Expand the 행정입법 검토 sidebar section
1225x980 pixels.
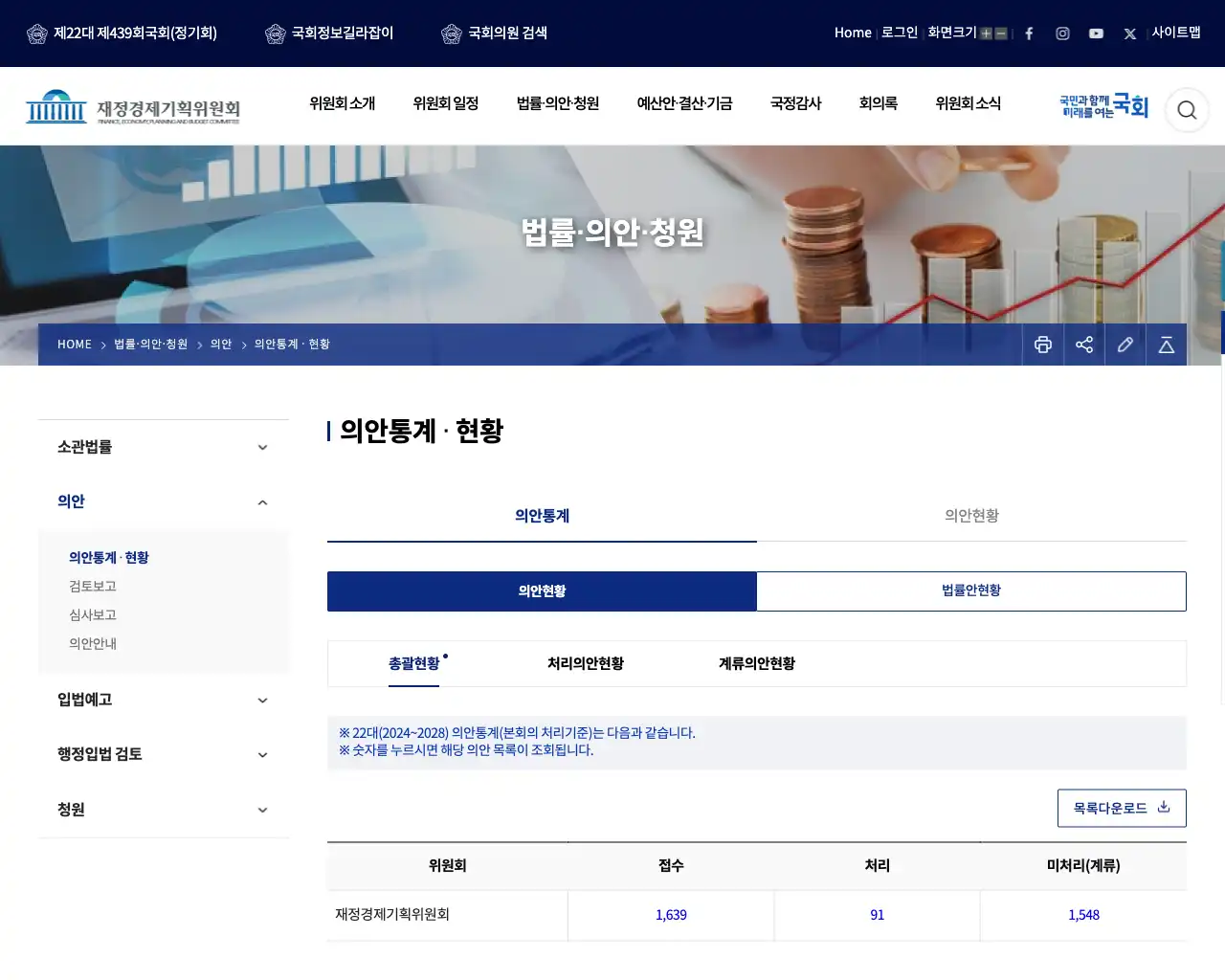(164, 754)
